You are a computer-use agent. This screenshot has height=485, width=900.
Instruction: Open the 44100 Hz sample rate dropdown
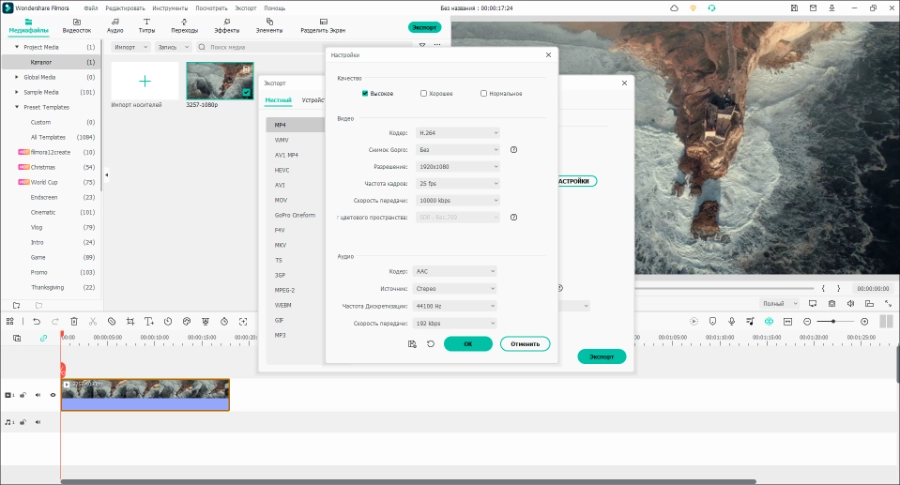click(x=455, y=306)
